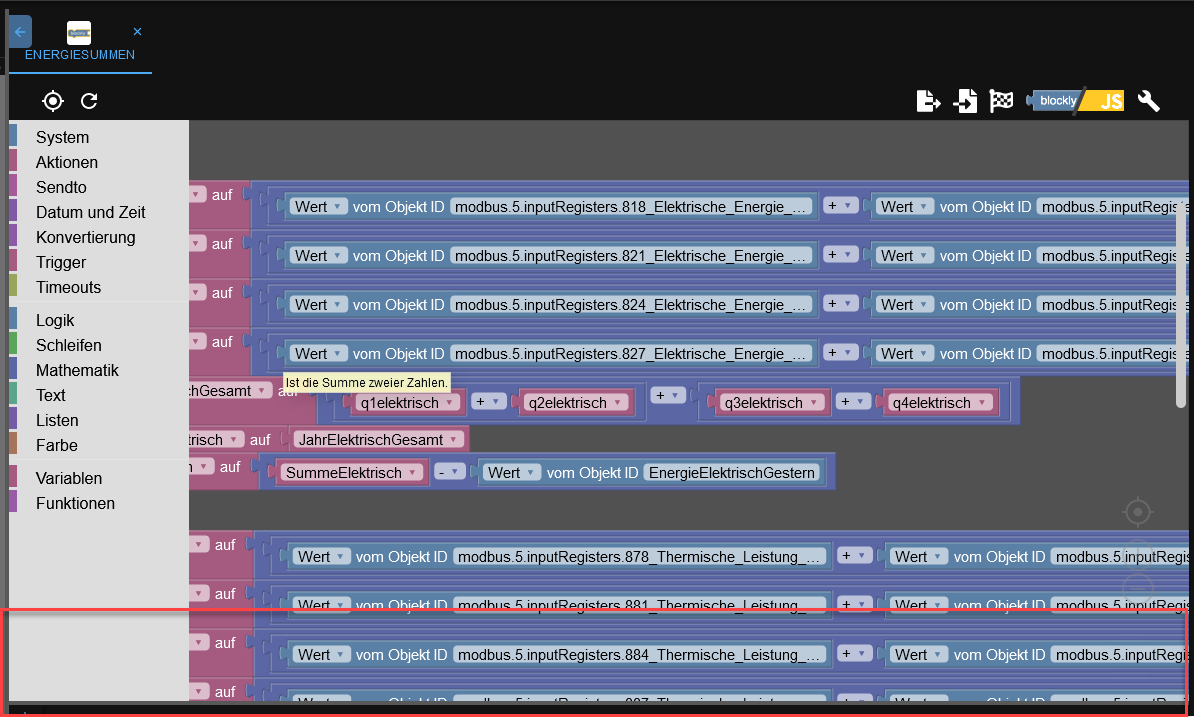Viewport: 1194px width, 717px height.
Task: Click the blue back arrow button
Action: click(20, 32)
